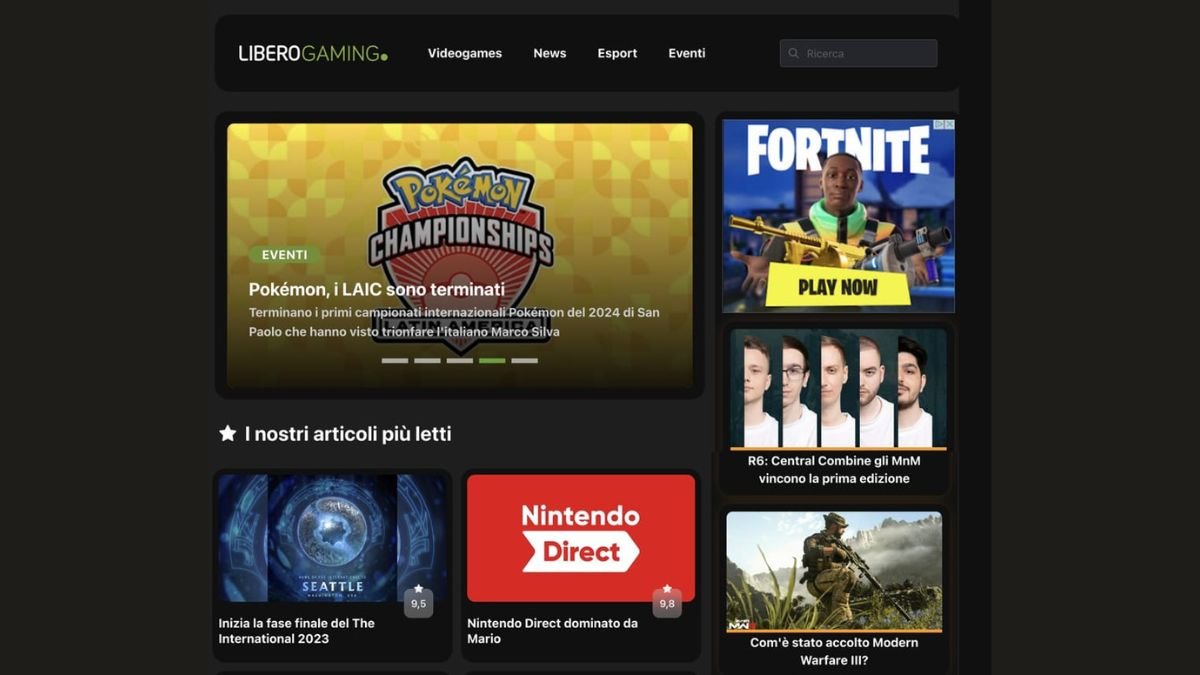Screen dimensions: 1200x675
Task: Click the AdChoices triangle icon on Fortnite ad
Action: click(940, 125)
